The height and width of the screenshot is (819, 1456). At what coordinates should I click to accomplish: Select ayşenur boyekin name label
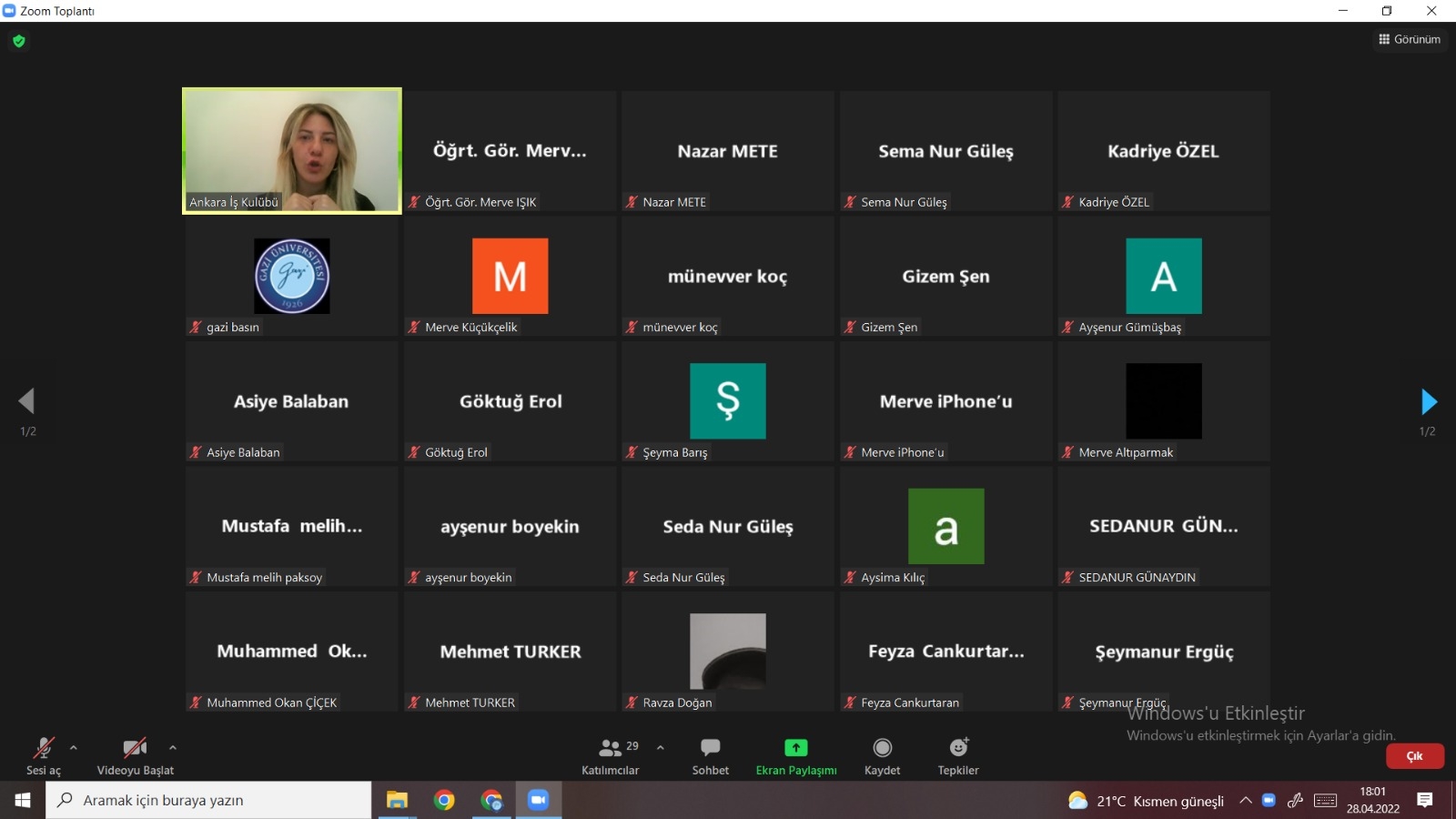point(468,577)
